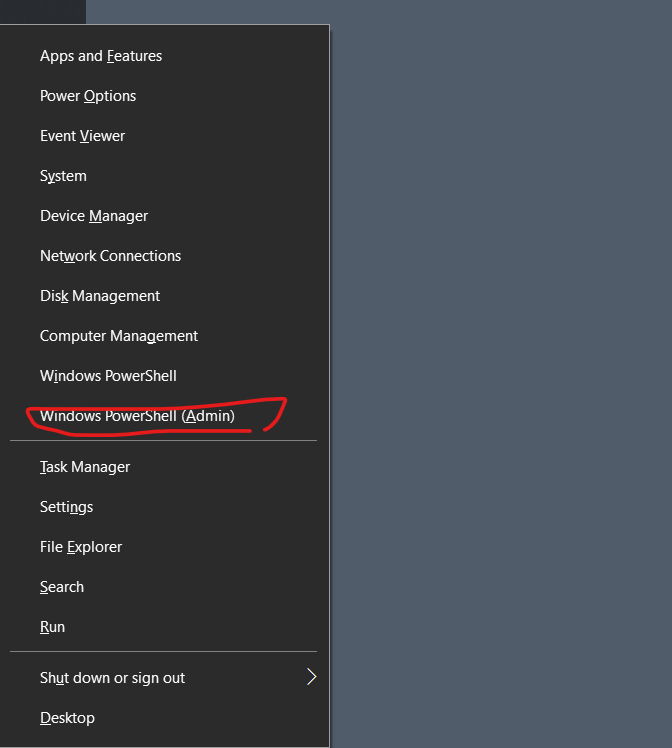Show the Desktop via menu entry
The width and height of the screenshot is (672, 748).
click(67, 718)
